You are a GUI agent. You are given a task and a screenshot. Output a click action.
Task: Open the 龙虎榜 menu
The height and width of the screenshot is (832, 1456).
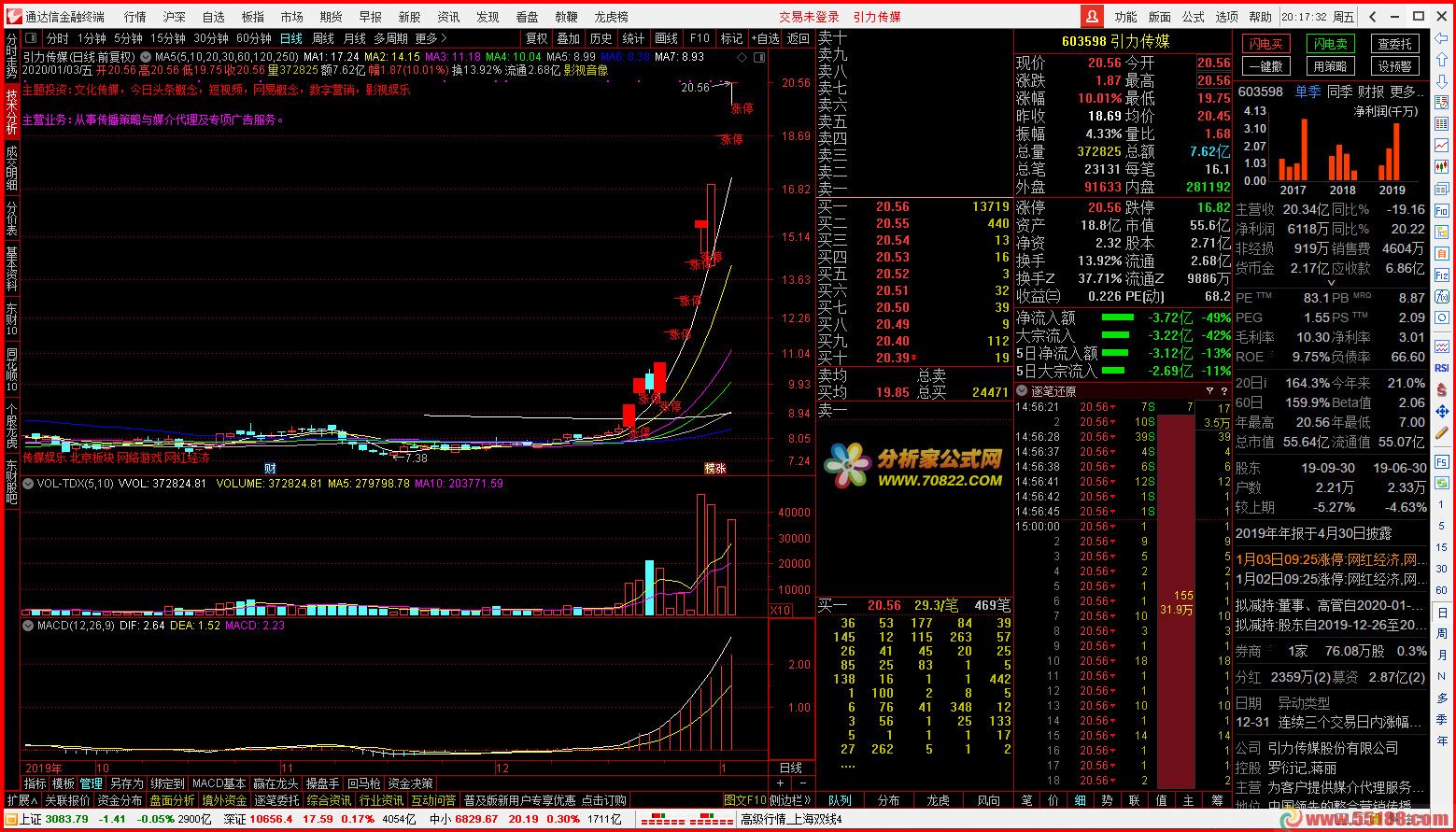tap(612, 17)
